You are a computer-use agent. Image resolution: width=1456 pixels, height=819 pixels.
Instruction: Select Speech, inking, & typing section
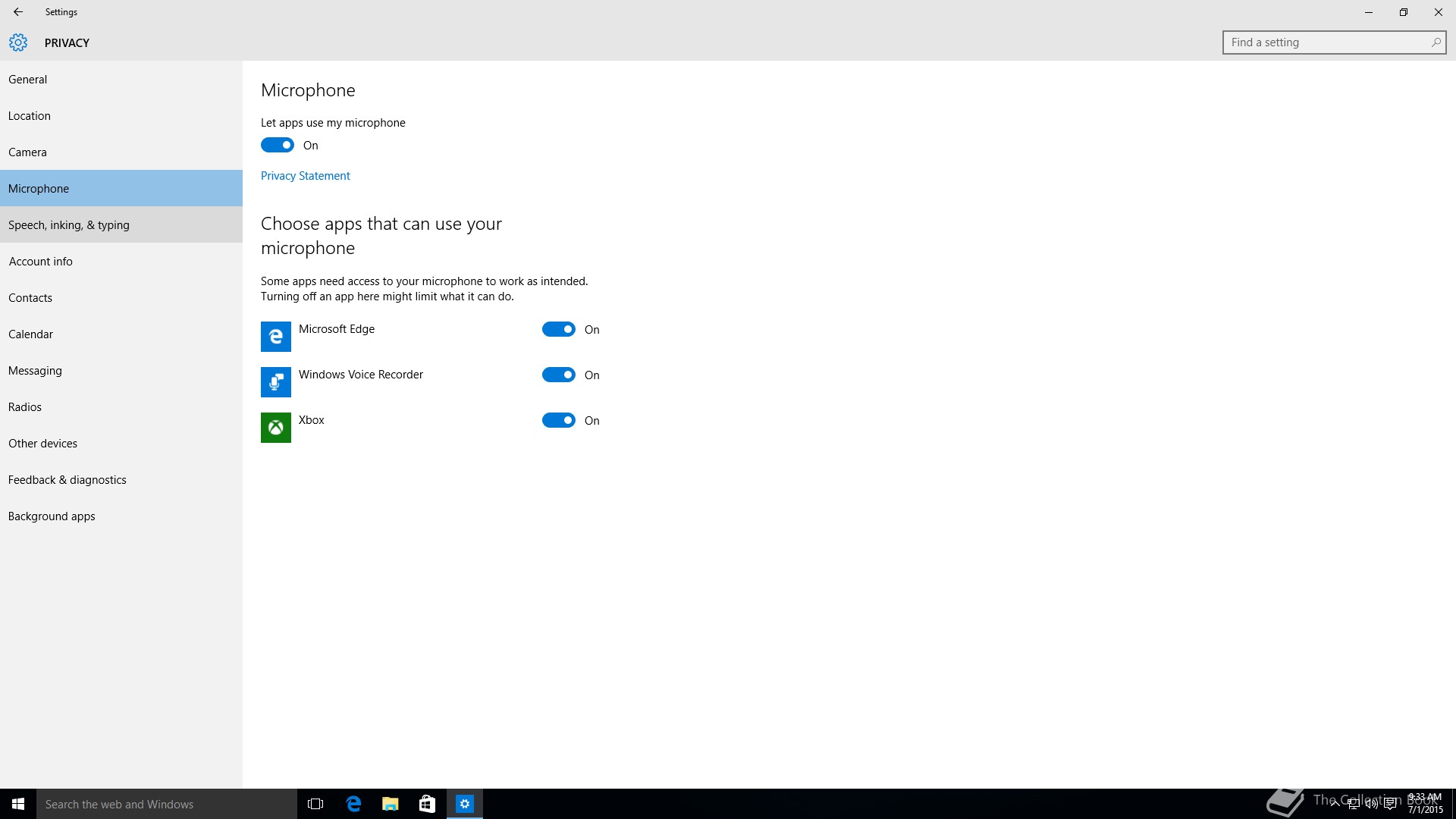click(69, 225)
